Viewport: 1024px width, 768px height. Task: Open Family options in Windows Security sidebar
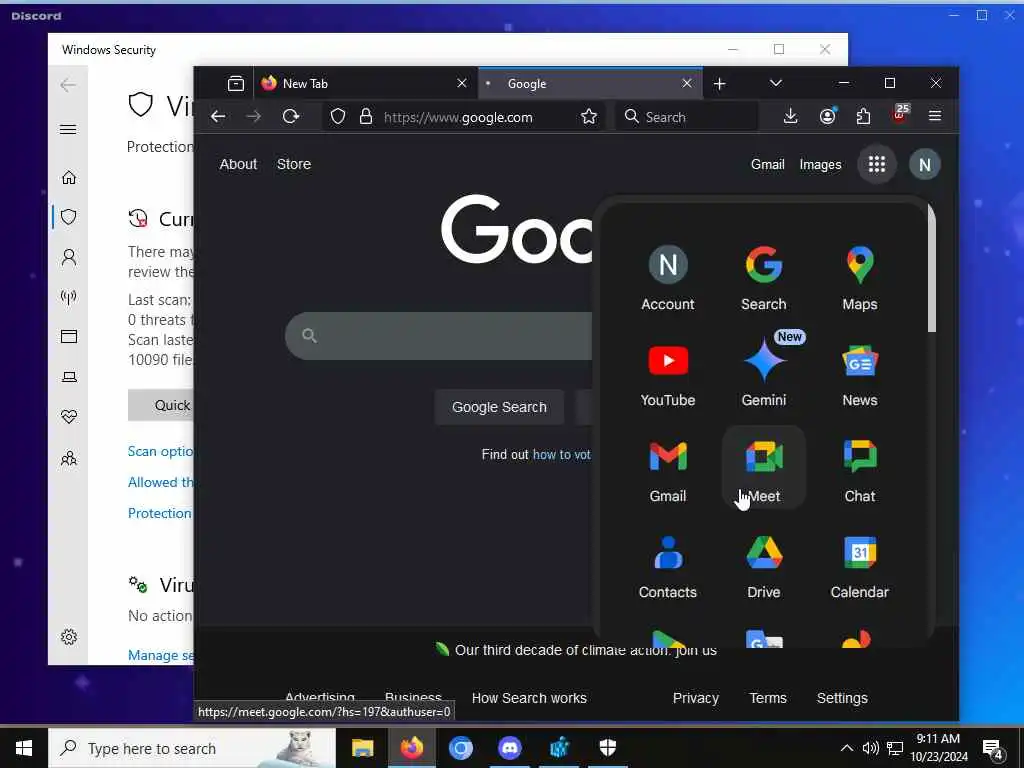[x=69, y=458]
